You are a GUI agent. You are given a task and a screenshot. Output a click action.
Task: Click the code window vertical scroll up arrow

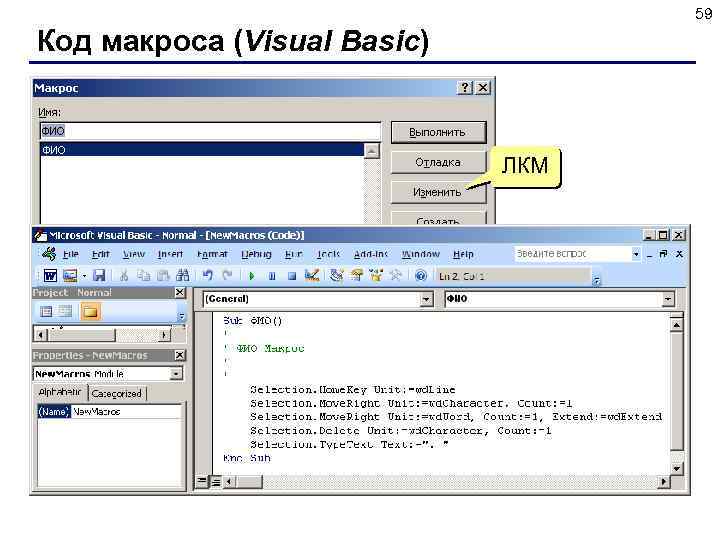676,325
